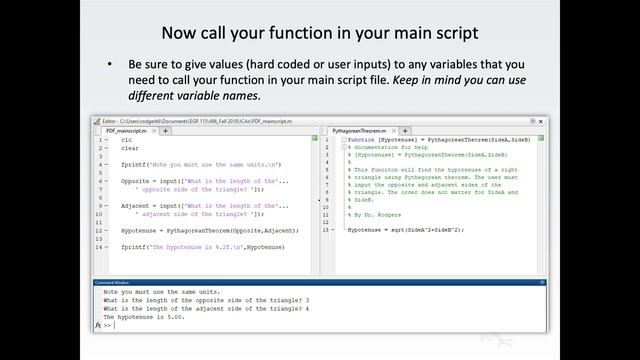The width and height of the screenshot is (640, 360).
Task: Open Command Window actions dropdown
Action: coord(542,282)
